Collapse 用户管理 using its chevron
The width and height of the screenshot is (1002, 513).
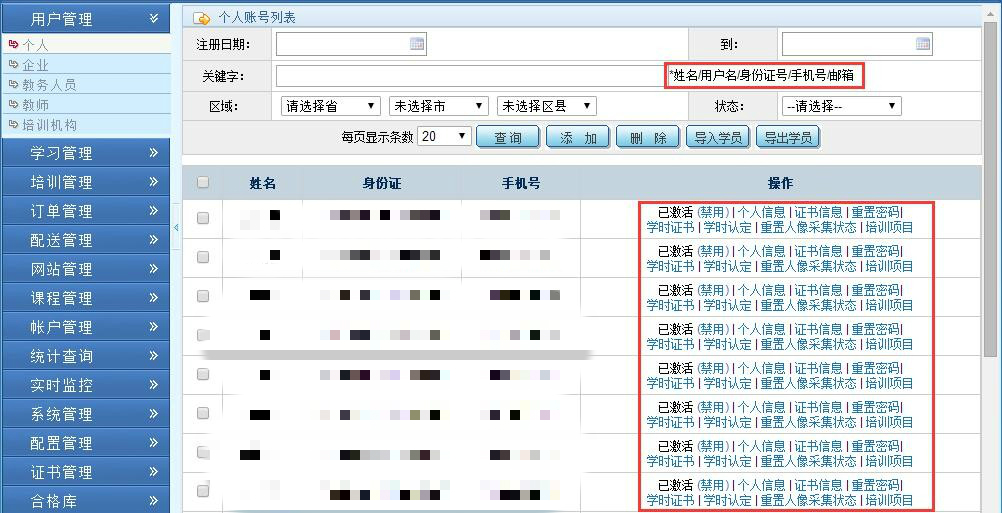[x=153, y=19]
